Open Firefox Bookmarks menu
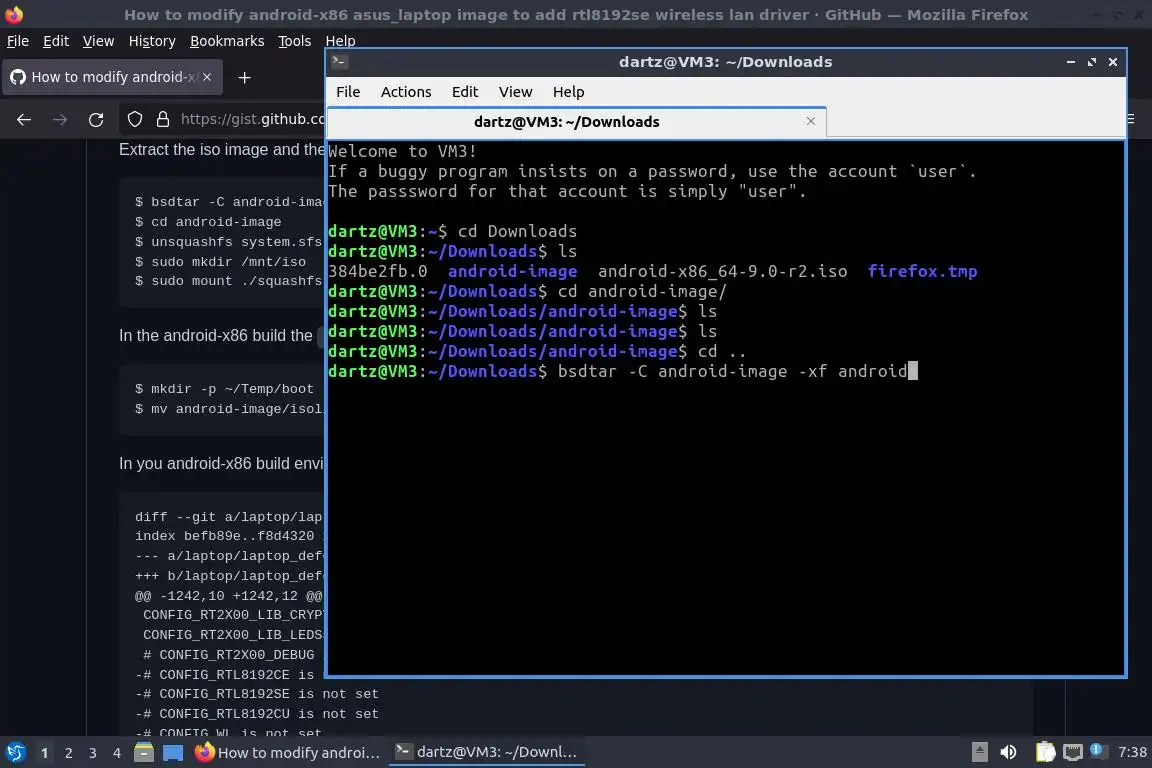The image size is (1152, 768). click(x=227, y=41)
